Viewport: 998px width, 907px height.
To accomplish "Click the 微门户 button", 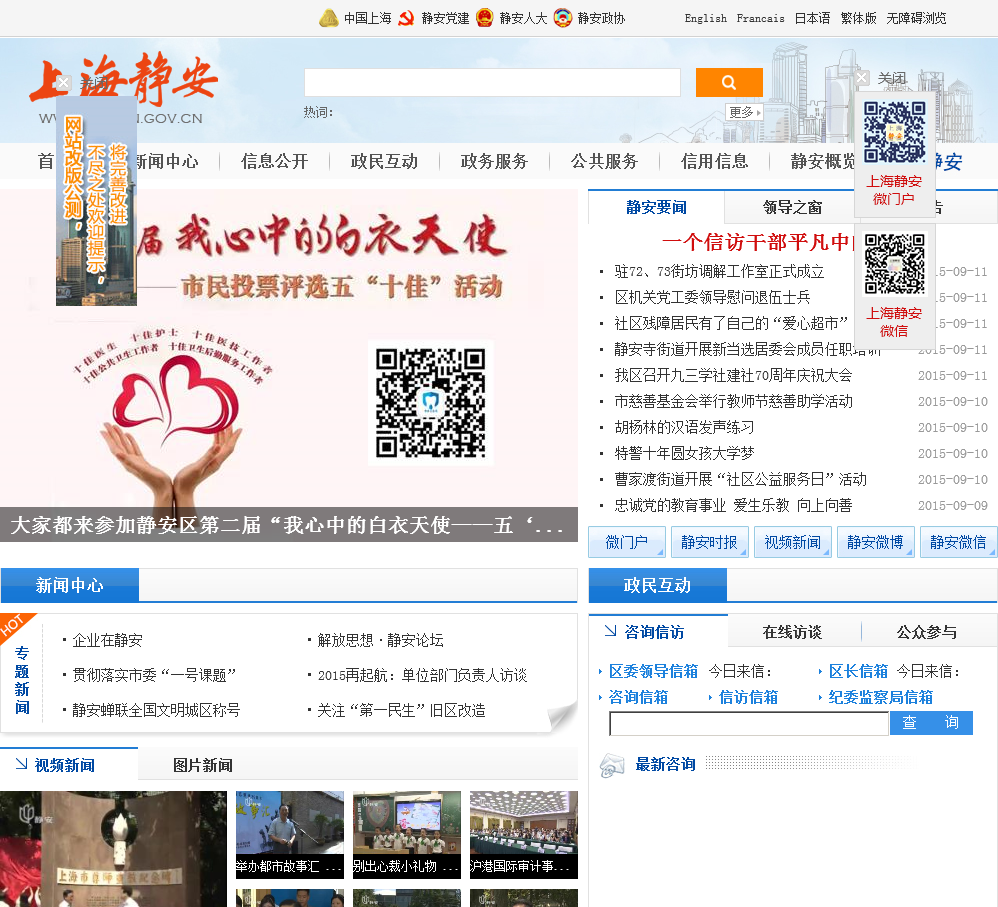I will pos(627,542).
